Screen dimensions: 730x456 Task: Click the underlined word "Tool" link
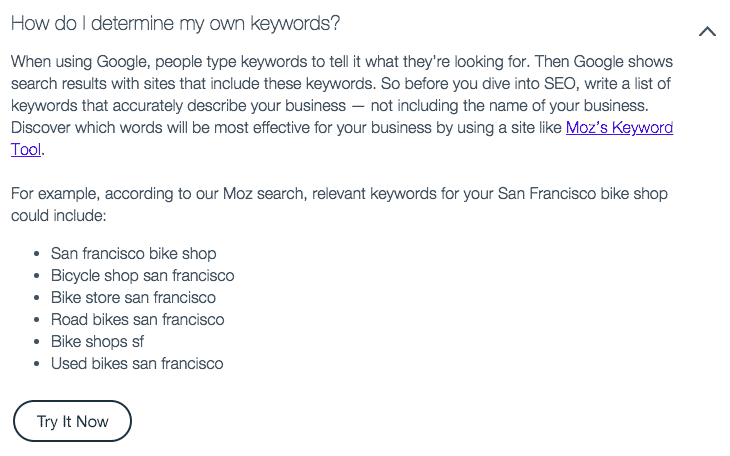[26, 150]
